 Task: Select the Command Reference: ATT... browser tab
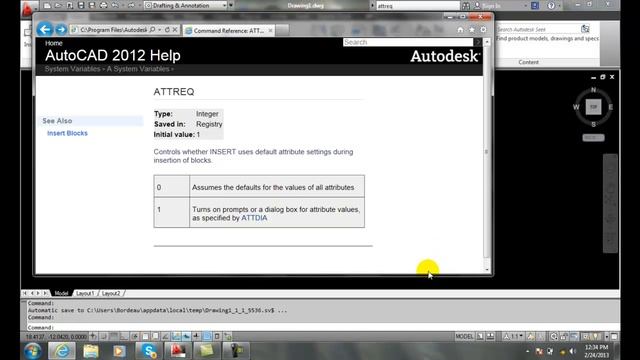pos(228,30)
